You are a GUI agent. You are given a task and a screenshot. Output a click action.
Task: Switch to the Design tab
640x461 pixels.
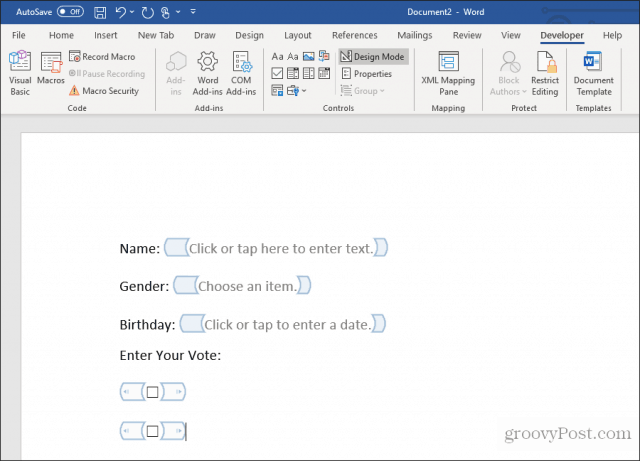point(249,35)
